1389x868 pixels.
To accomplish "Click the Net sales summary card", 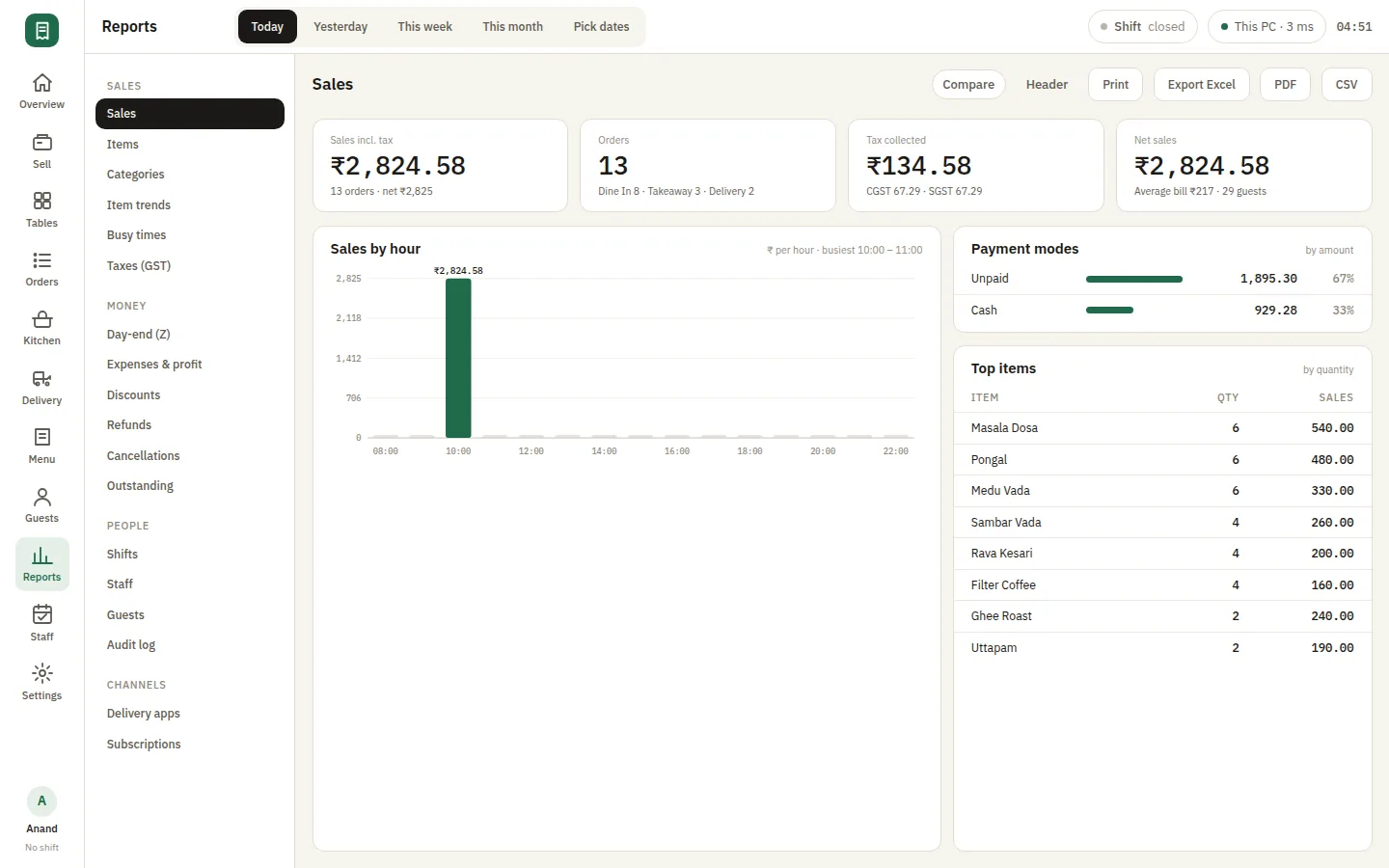I will [x=1244, y=165].
